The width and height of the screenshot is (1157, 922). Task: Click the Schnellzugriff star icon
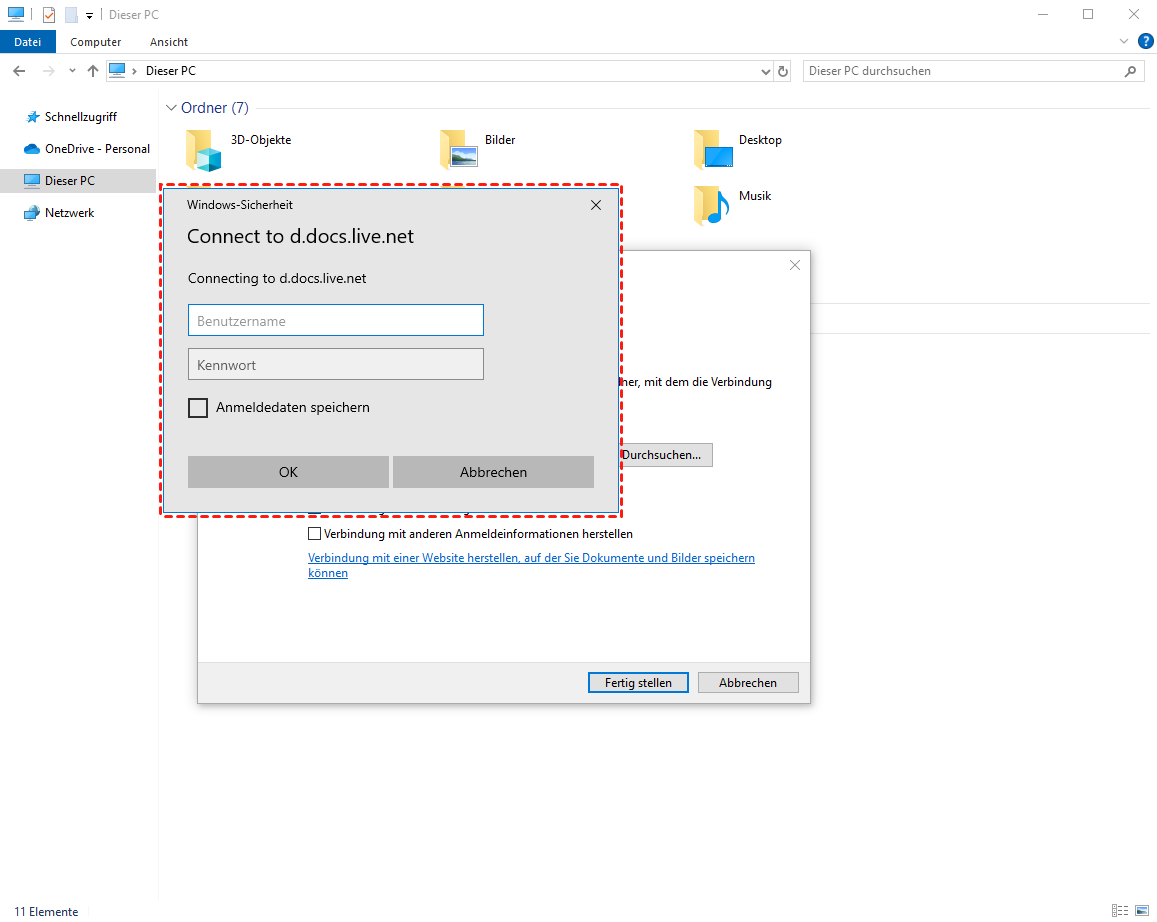32,117
